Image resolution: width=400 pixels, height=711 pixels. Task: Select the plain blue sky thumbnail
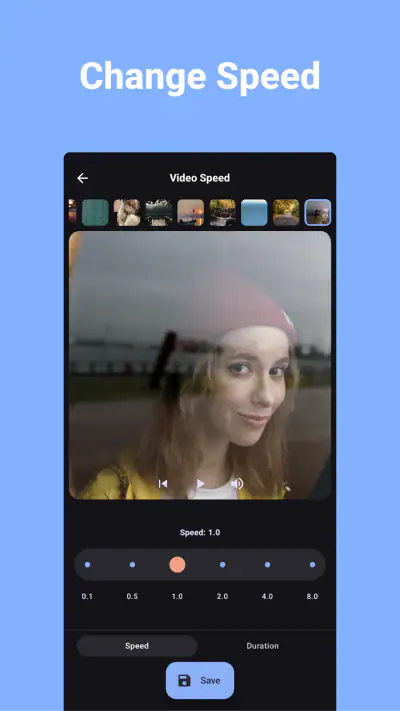[x=254, y=213]
